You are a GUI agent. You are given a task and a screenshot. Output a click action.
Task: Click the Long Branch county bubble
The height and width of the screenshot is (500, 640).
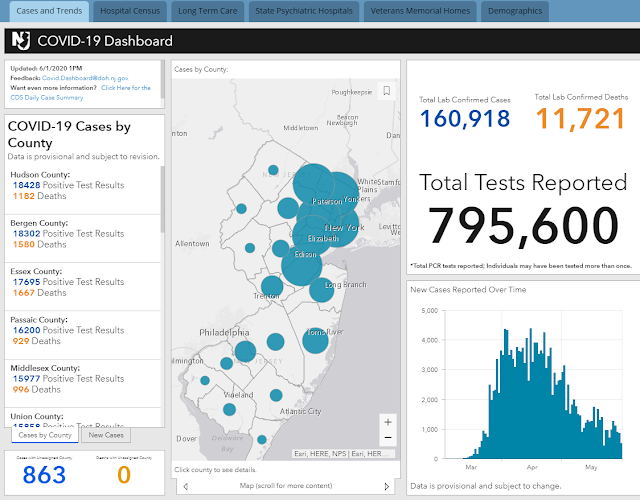(322, 290)
